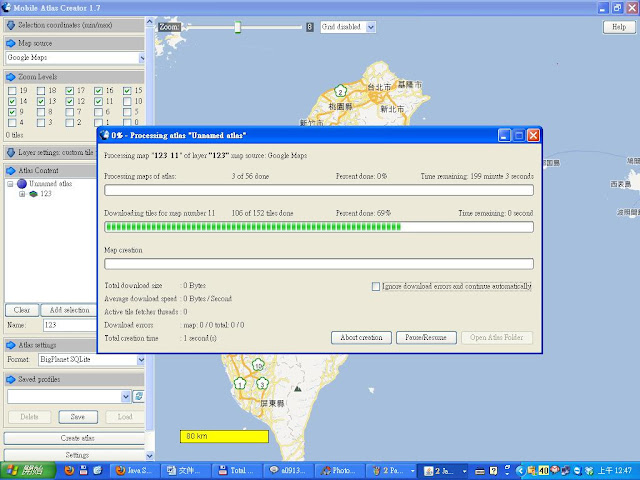Switch to Java S... taskbar window

pyautogui.click(x=136, y=471)
